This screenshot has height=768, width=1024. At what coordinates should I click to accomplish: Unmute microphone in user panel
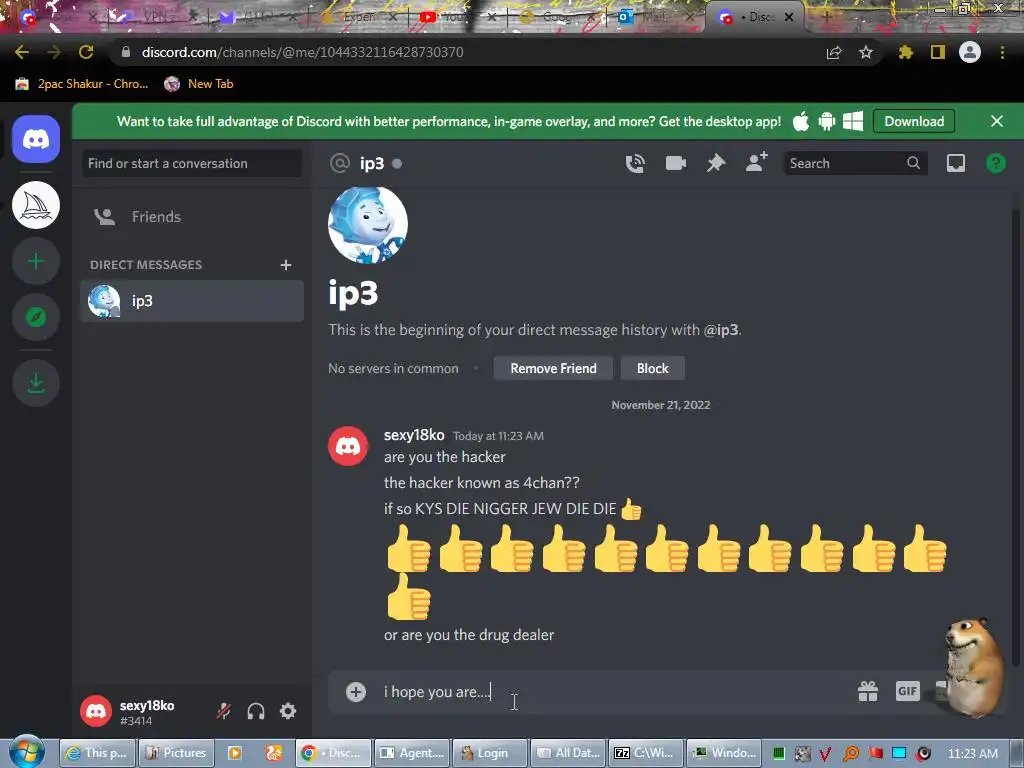223,711
